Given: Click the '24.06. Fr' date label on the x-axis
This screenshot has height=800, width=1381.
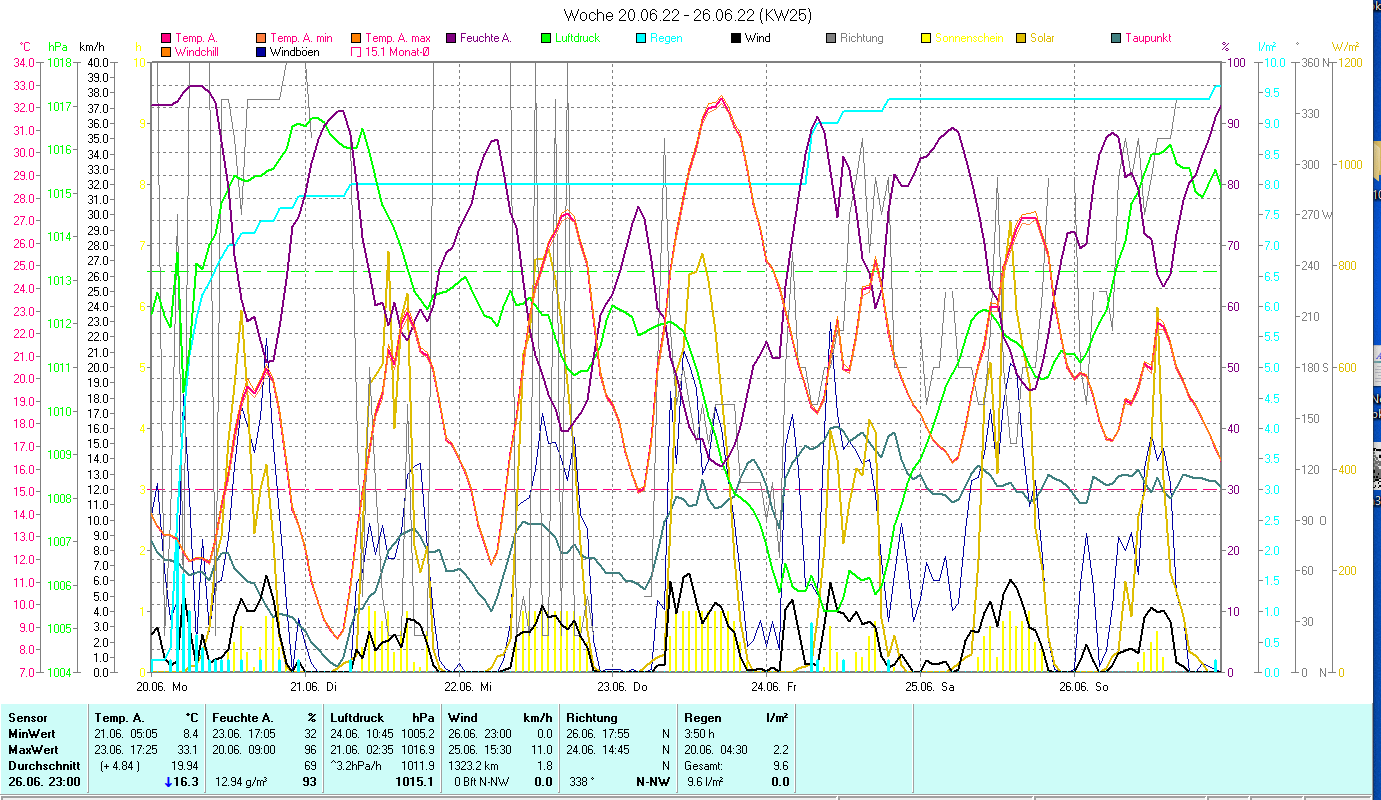Looking at the screenshot, I should click(775, 687).
